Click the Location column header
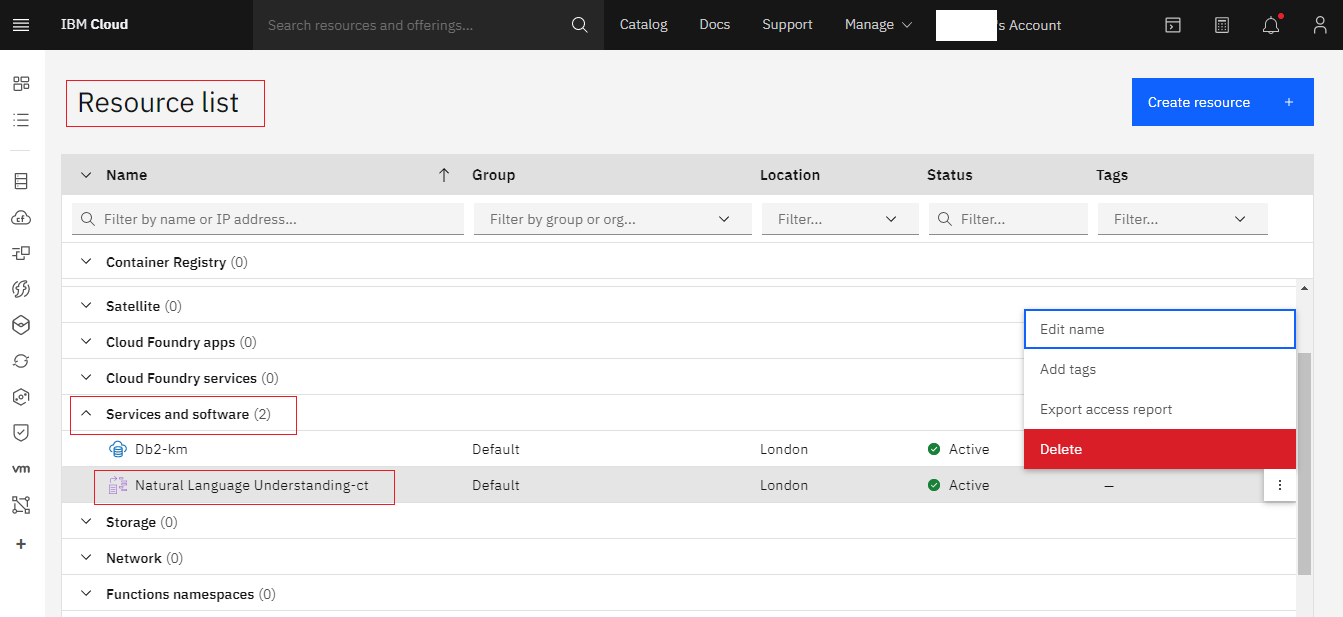The image size is (1343, 617). (x=790, y=175)
